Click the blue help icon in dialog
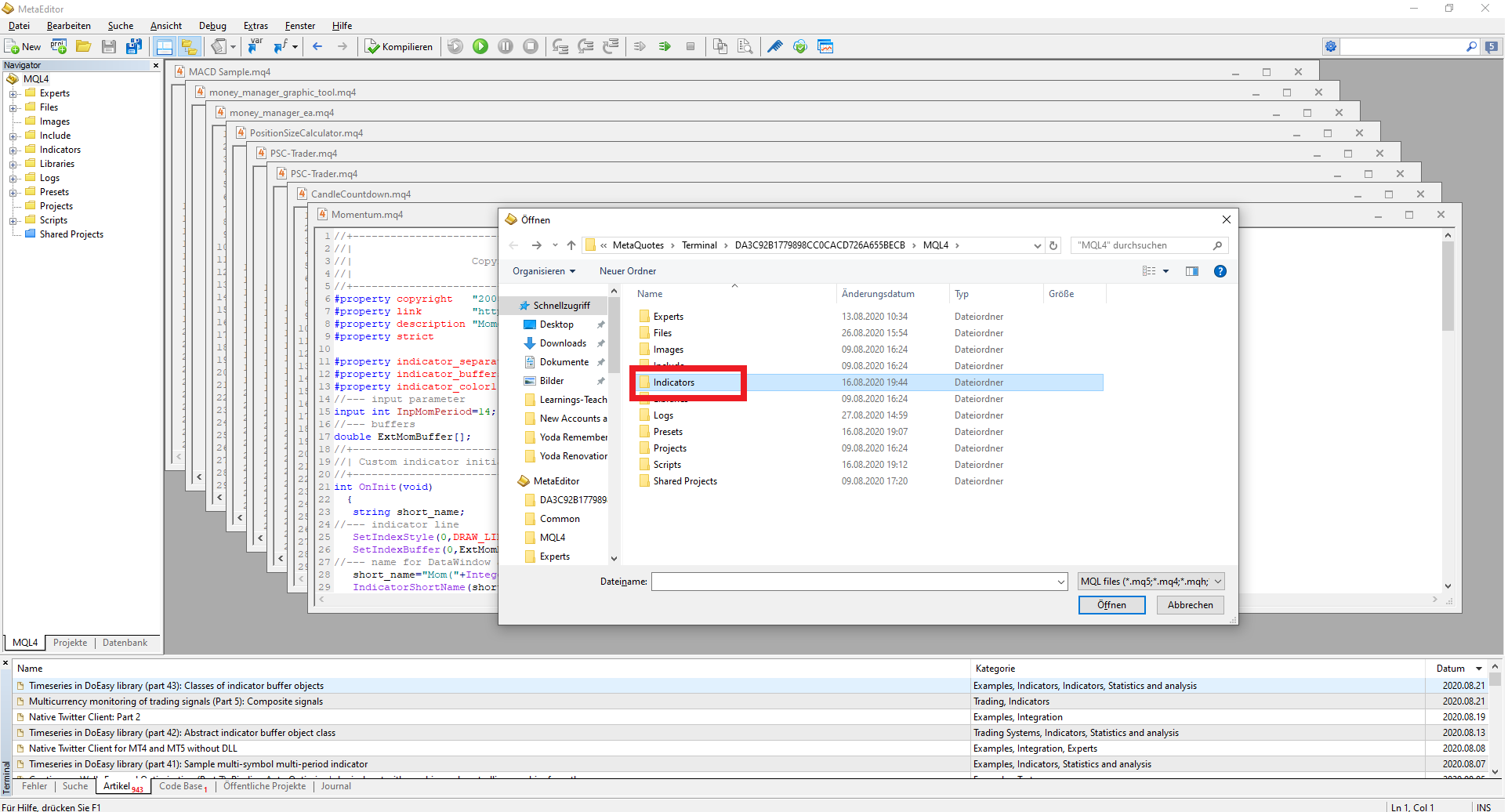Image resolution: width=1508 pixels, height=812 pixels. 1220,271
